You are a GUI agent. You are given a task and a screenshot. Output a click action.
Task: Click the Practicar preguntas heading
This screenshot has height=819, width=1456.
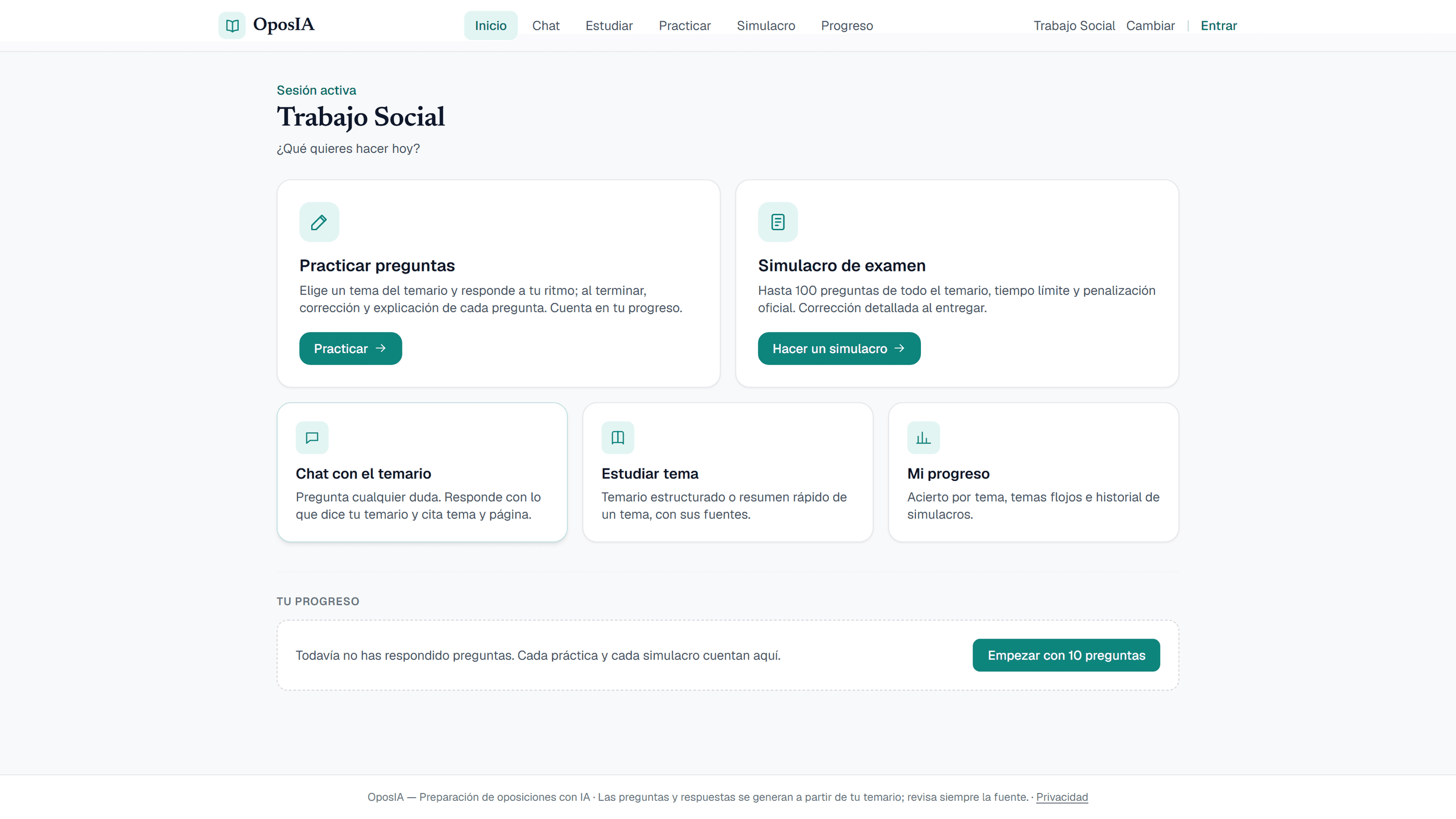pos(377,266)
